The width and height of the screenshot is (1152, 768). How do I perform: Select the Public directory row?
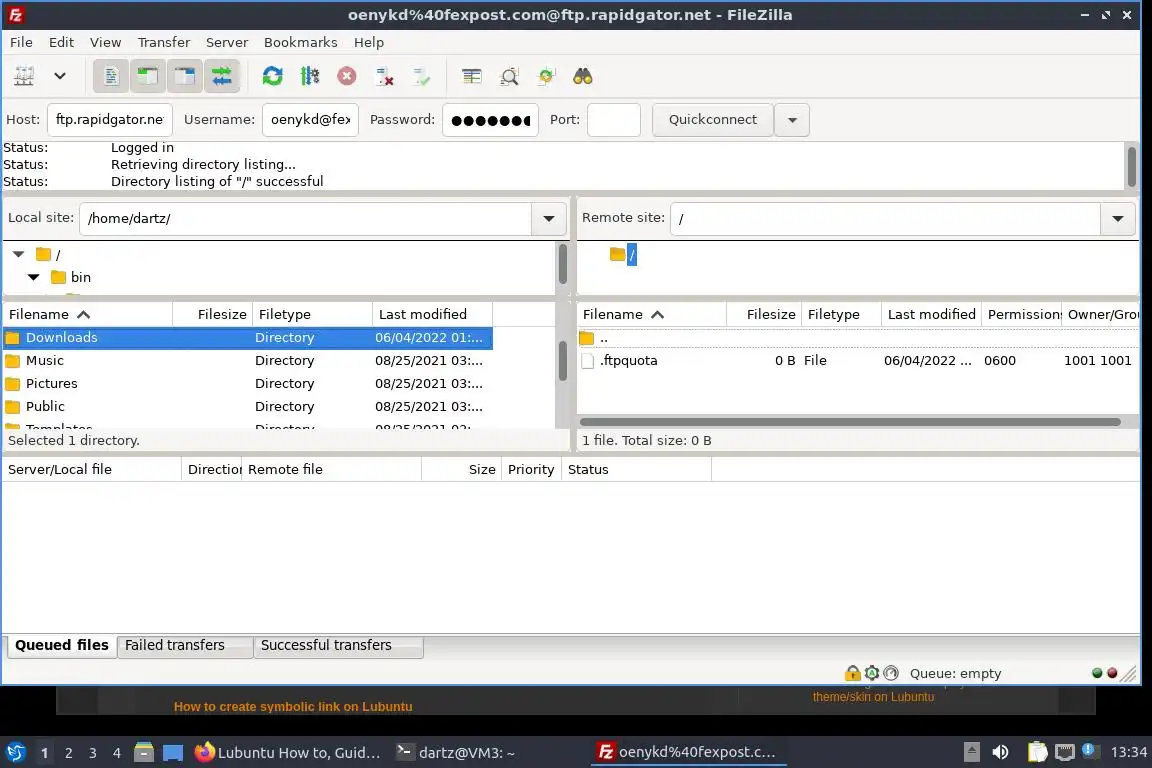pyautogui.click(x=248, y=406)
